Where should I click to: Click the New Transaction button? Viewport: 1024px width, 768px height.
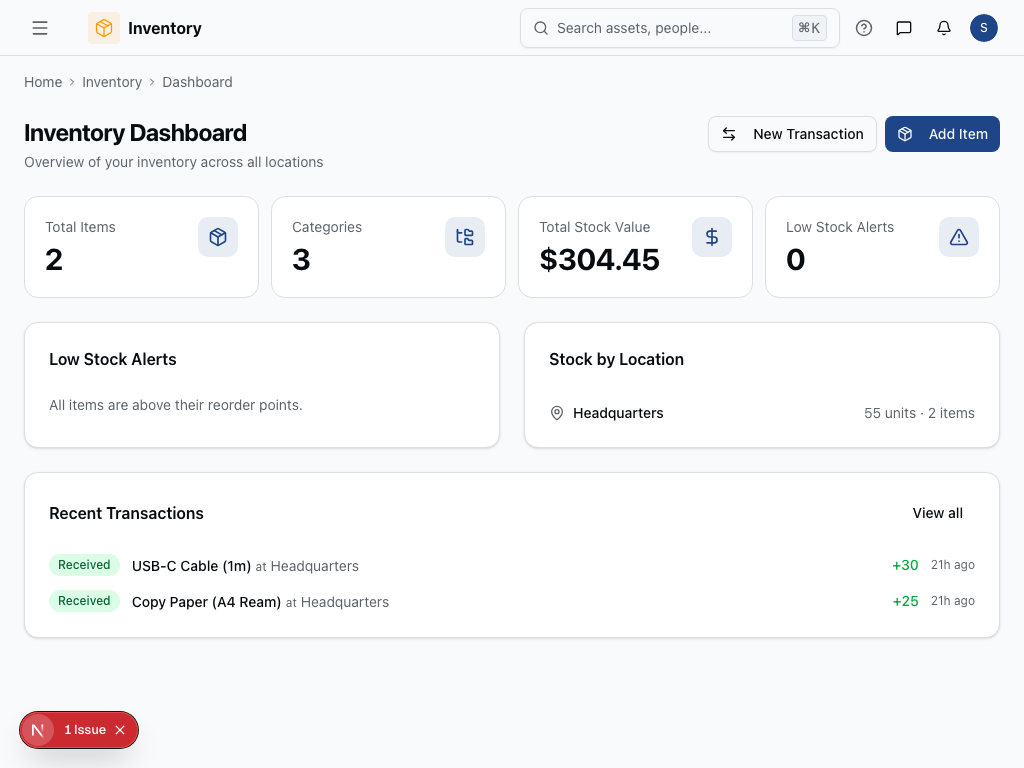[x=792, y=134]
